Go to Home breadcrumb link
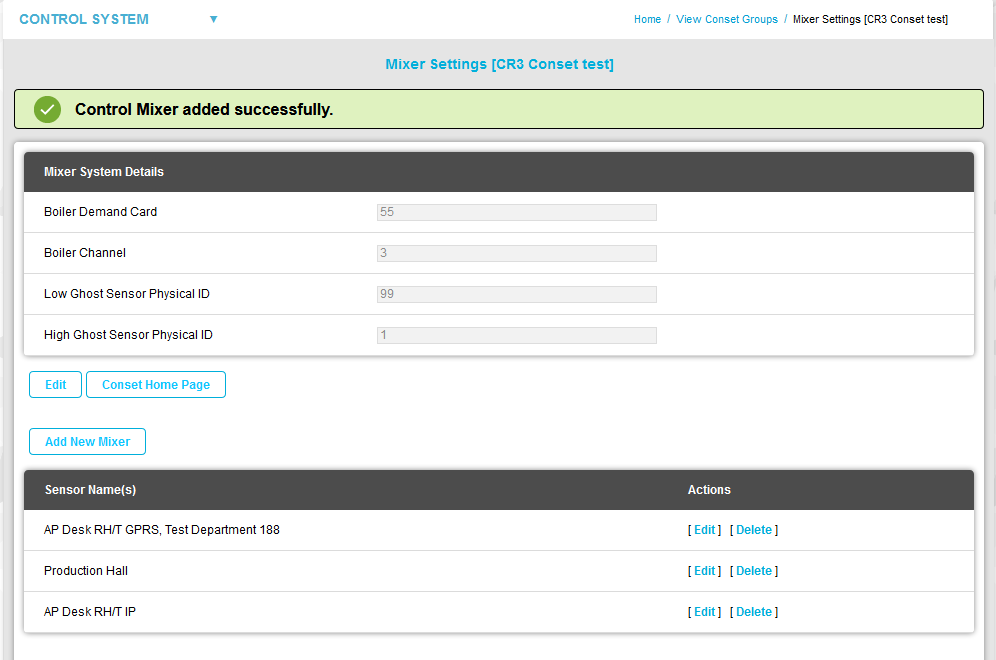996x660 pixels. [x=647, y=19]
